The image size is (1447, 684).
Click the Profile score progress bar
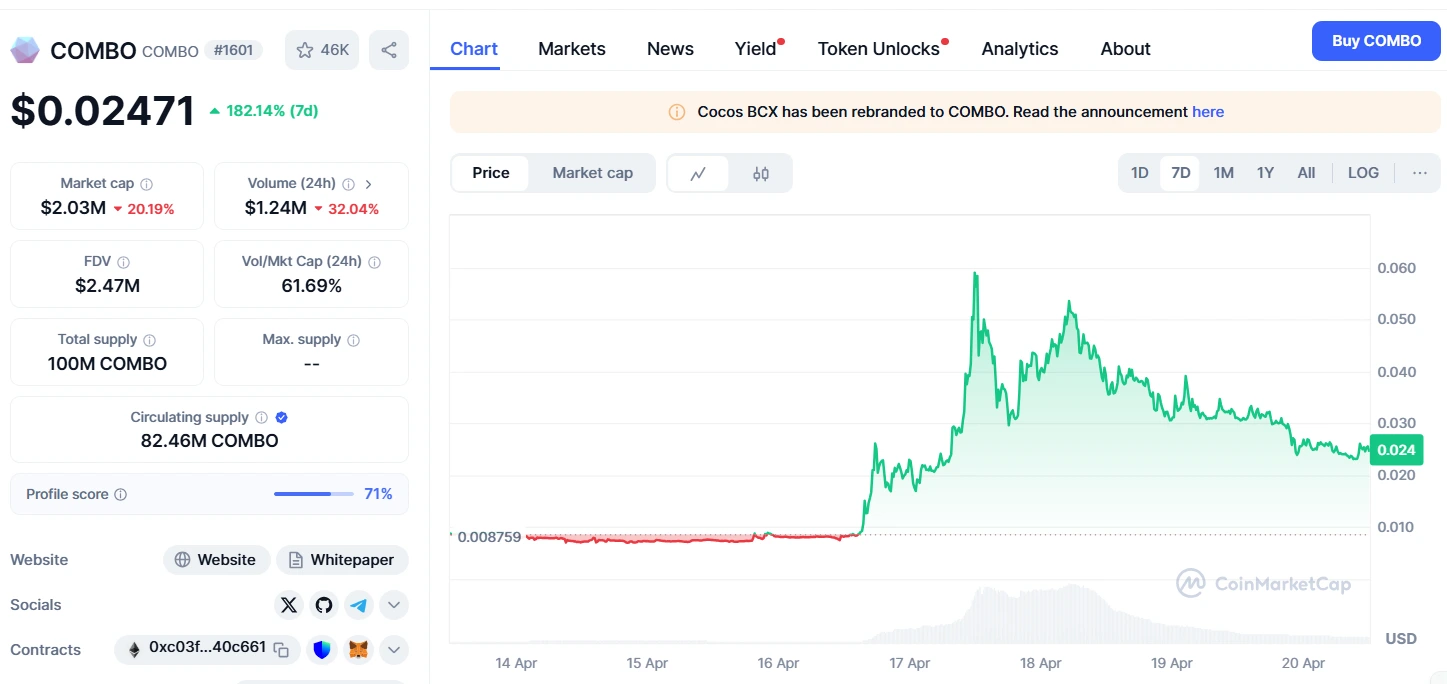313,494
